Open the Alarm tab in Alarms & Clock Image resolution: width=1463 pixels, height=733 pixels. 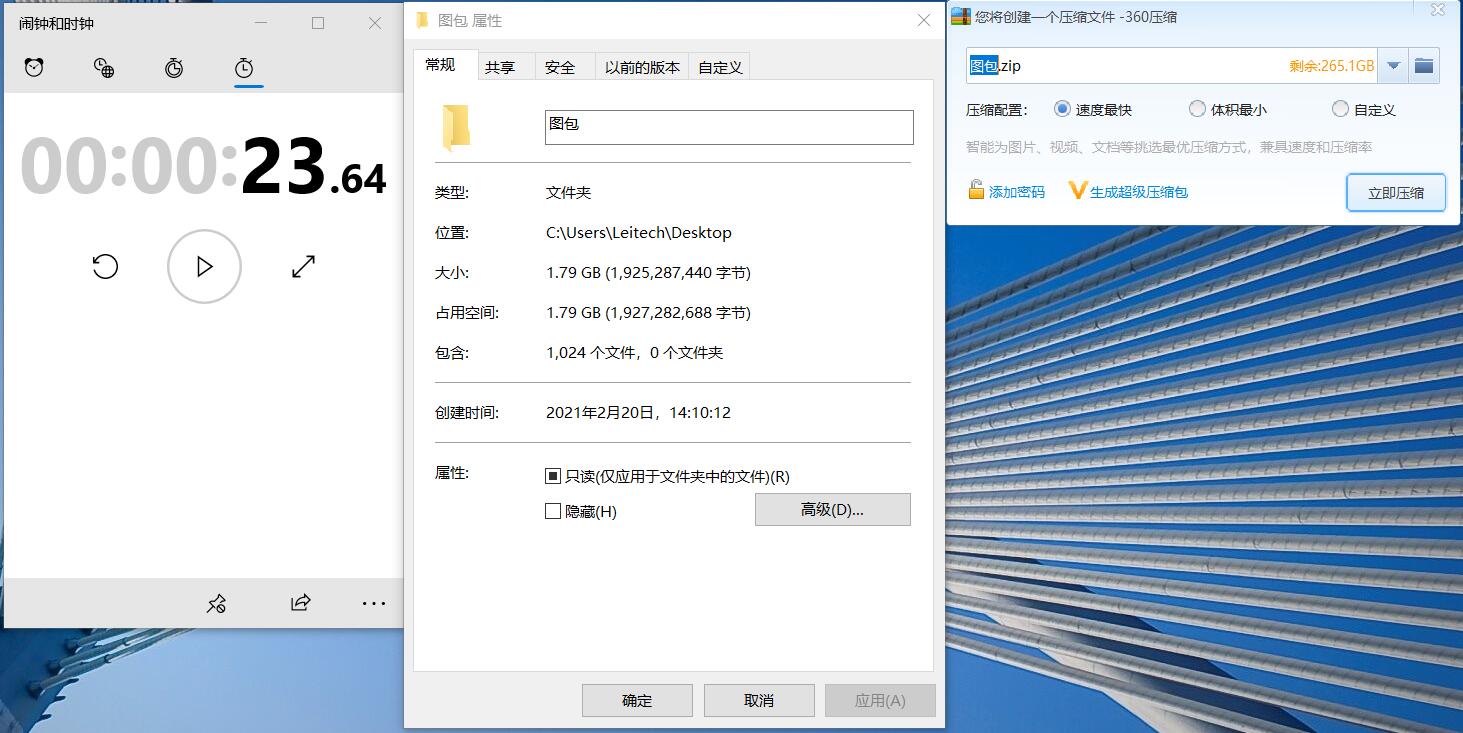point(34,68)
